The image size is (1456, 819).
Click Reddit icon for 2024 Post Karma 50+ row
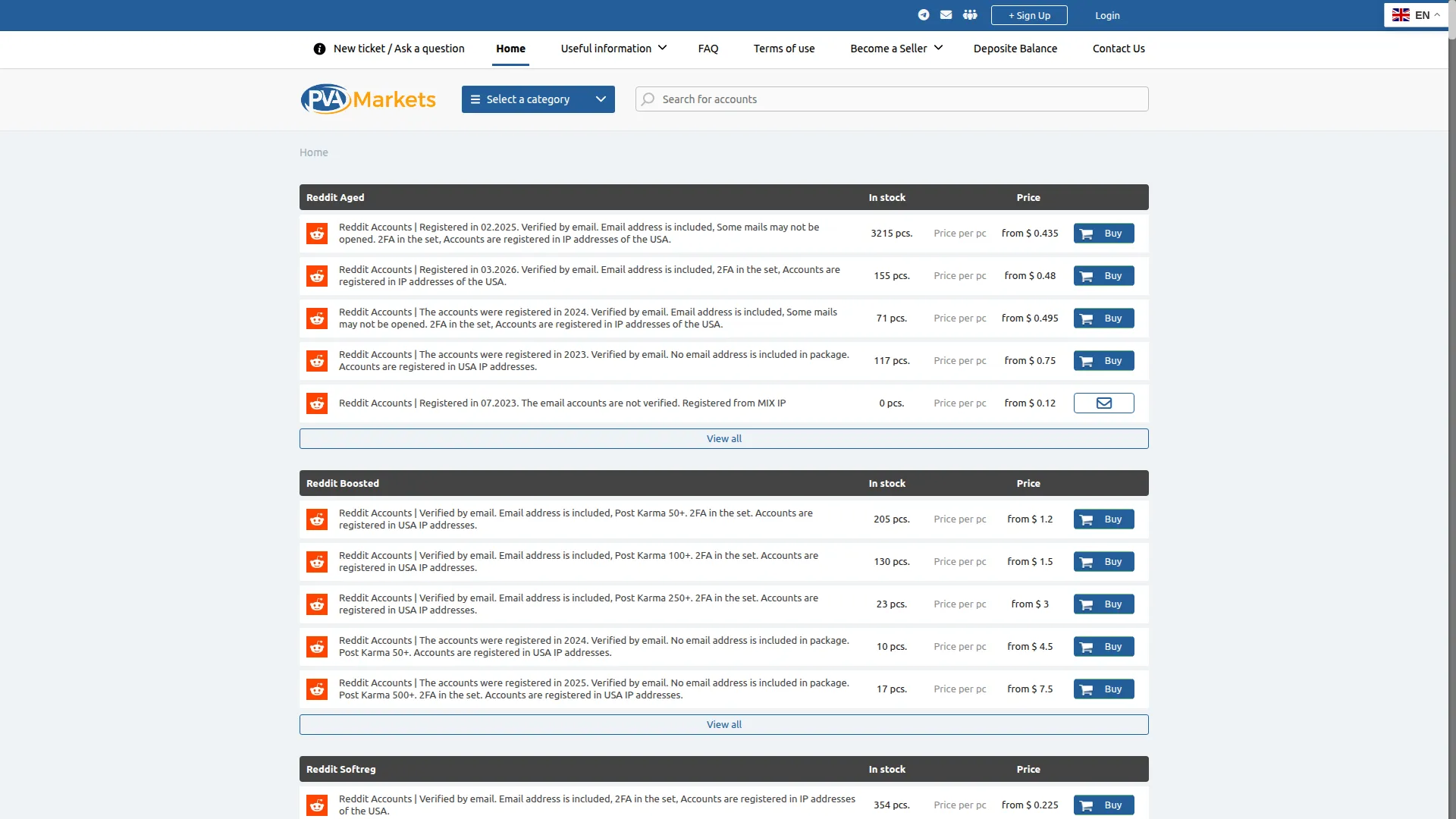(317, 647)
